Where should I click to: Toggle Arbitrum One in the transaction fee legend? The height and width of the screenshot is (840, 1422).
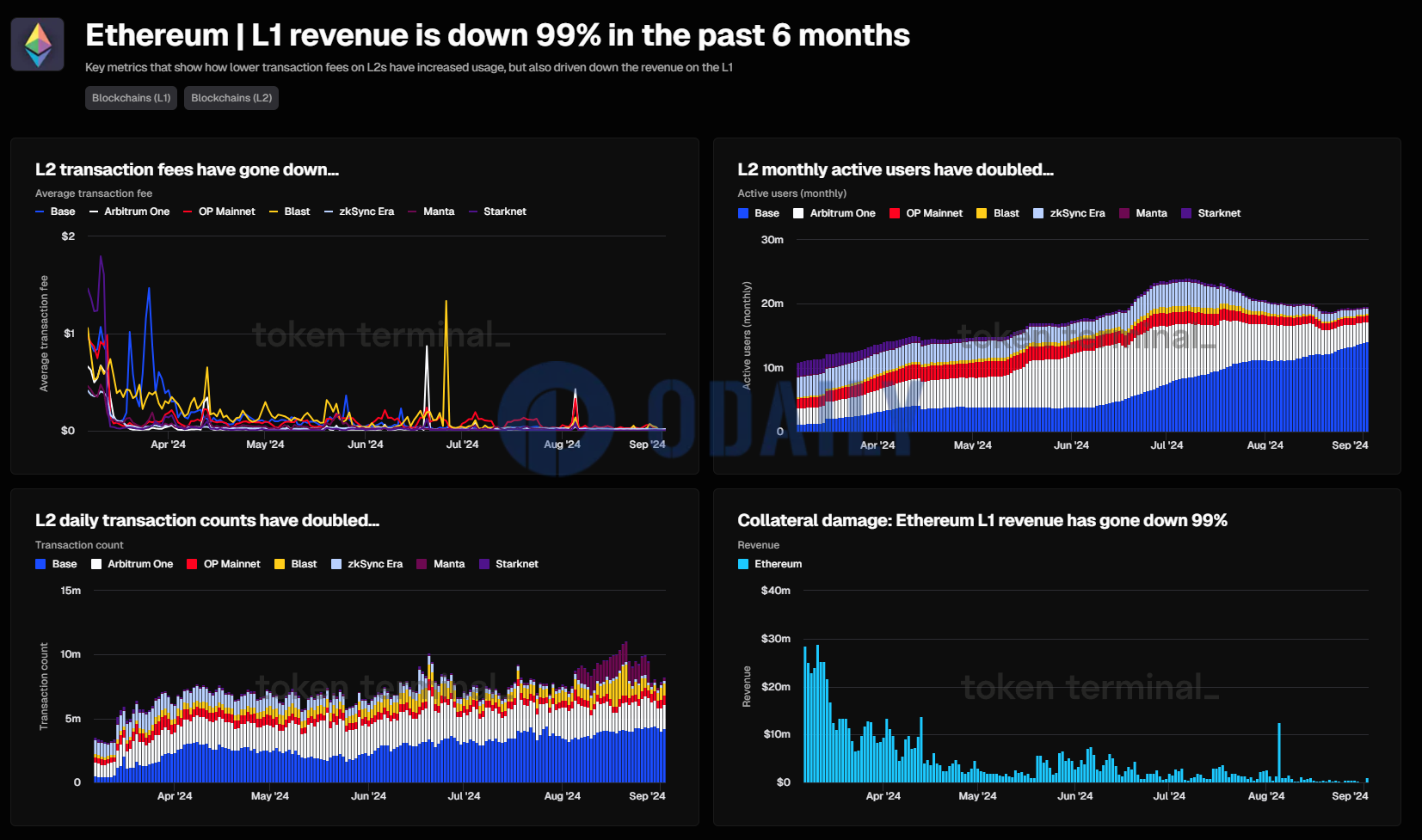pos(129,212)
